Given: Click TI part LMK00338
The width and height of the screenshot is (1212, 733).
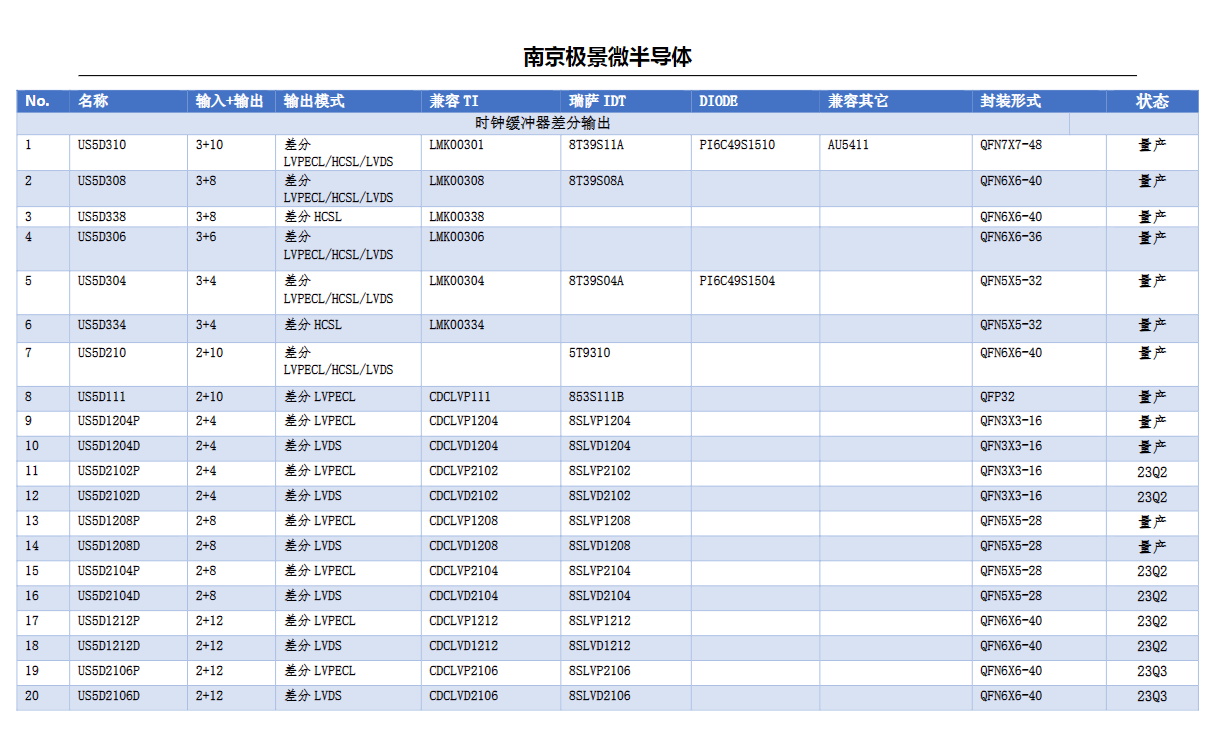Looking at the screenshot, I should (x=457, y=217).
